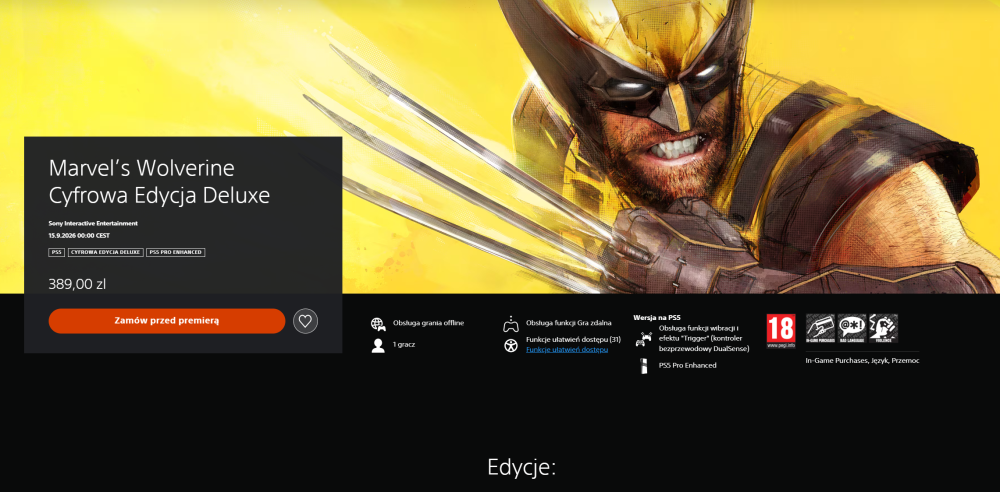Click the Remote Play controller icon

point(510,324)
